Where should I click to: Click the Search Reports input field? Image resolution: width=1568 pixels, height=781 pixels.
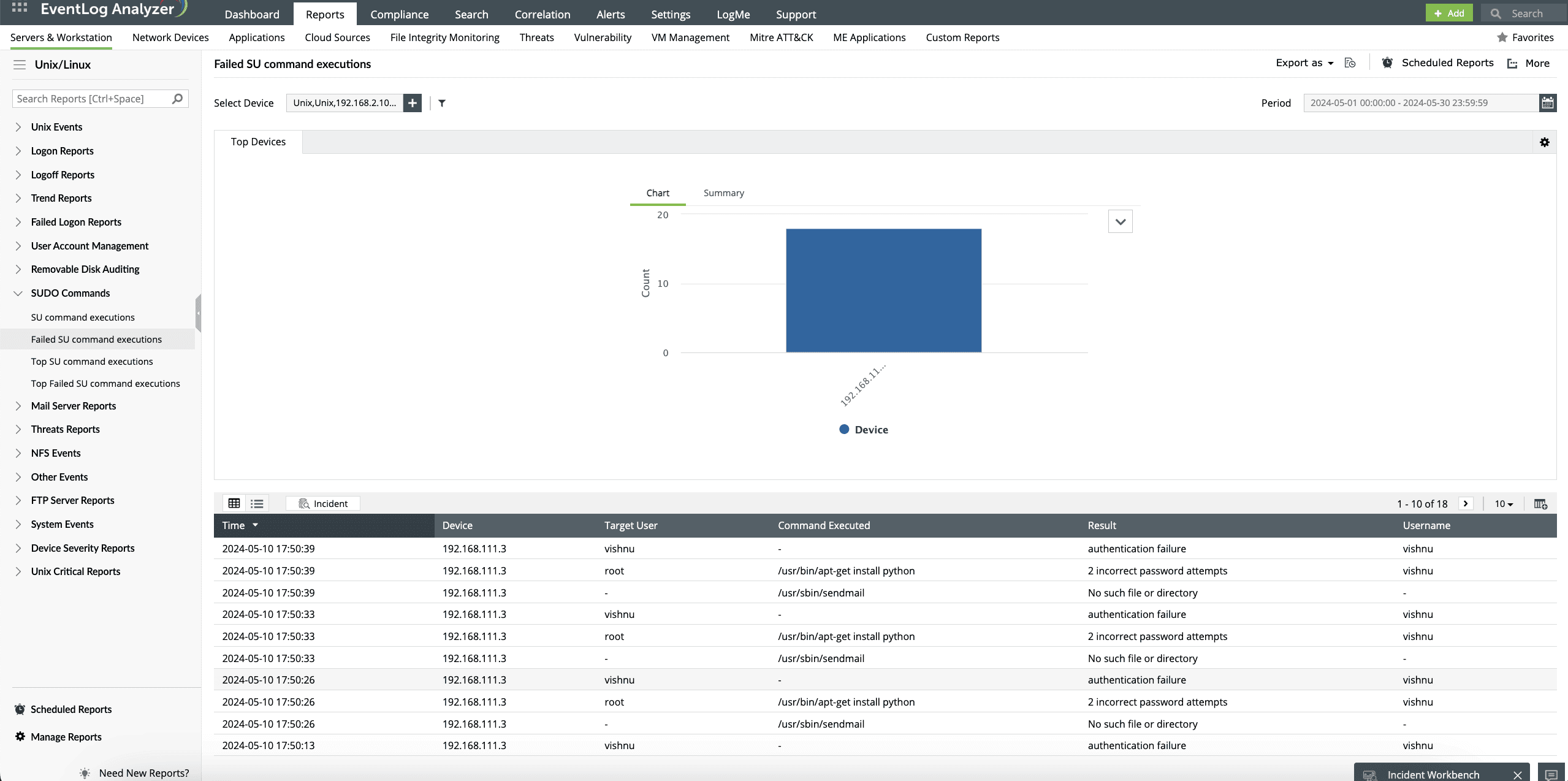pos(92,99)
